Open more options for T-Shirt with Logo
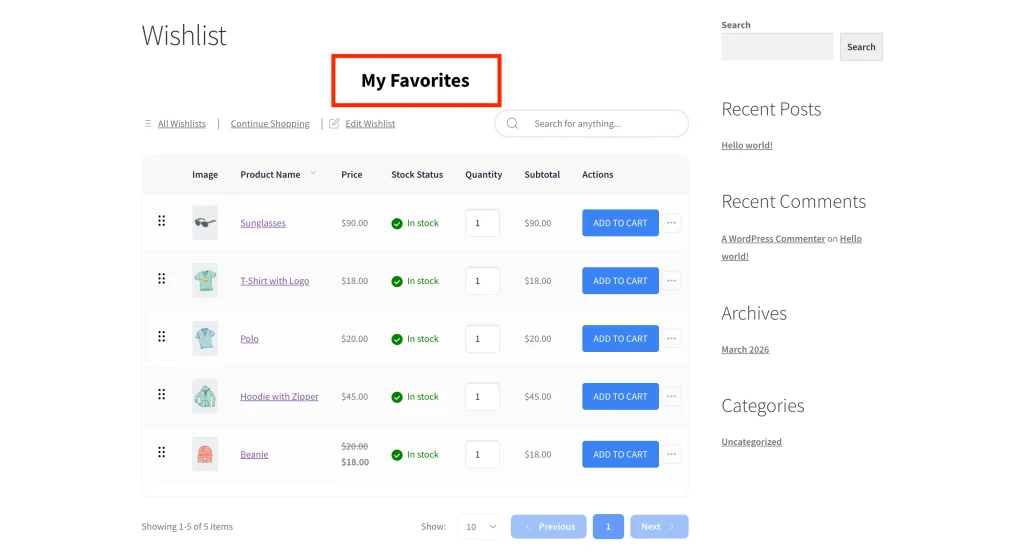The image size is (1024, 559). [671, 281]
